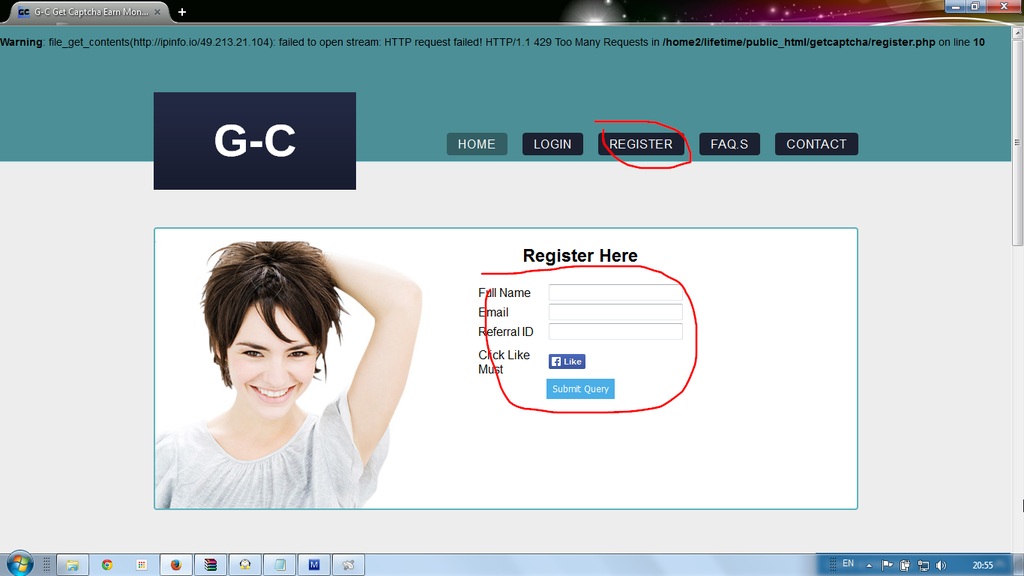
Task: Select the REGISTER nav item
Action: [x=641, y=144]
